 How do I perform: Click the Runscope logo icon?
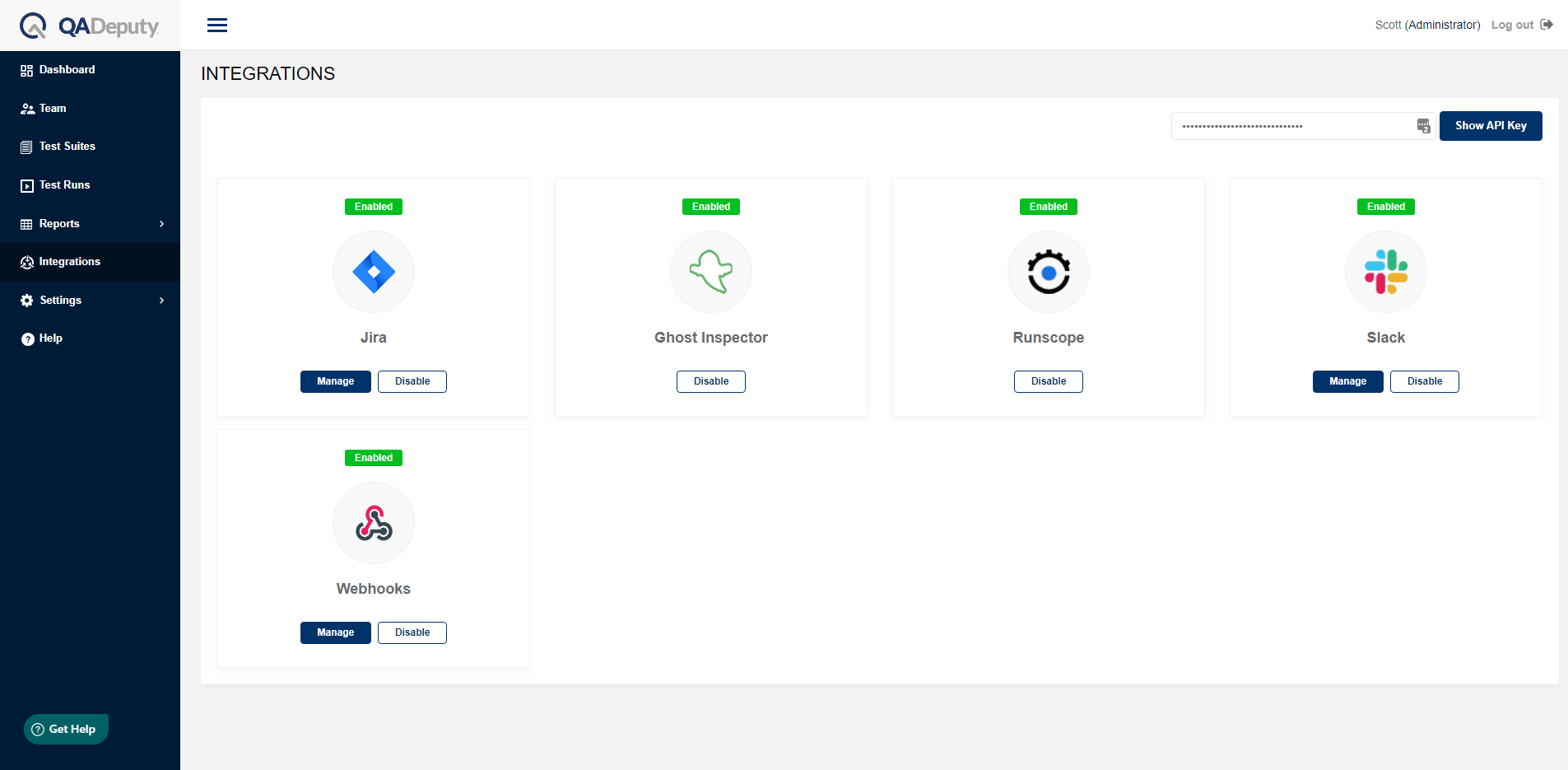tap(1049, 272)
